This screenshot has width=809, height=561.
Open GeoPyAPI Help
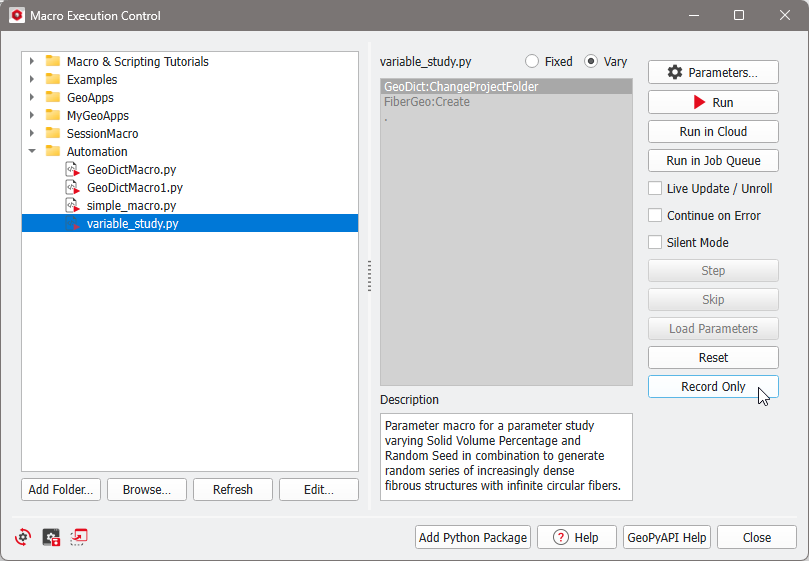click(x=667, y=537)
